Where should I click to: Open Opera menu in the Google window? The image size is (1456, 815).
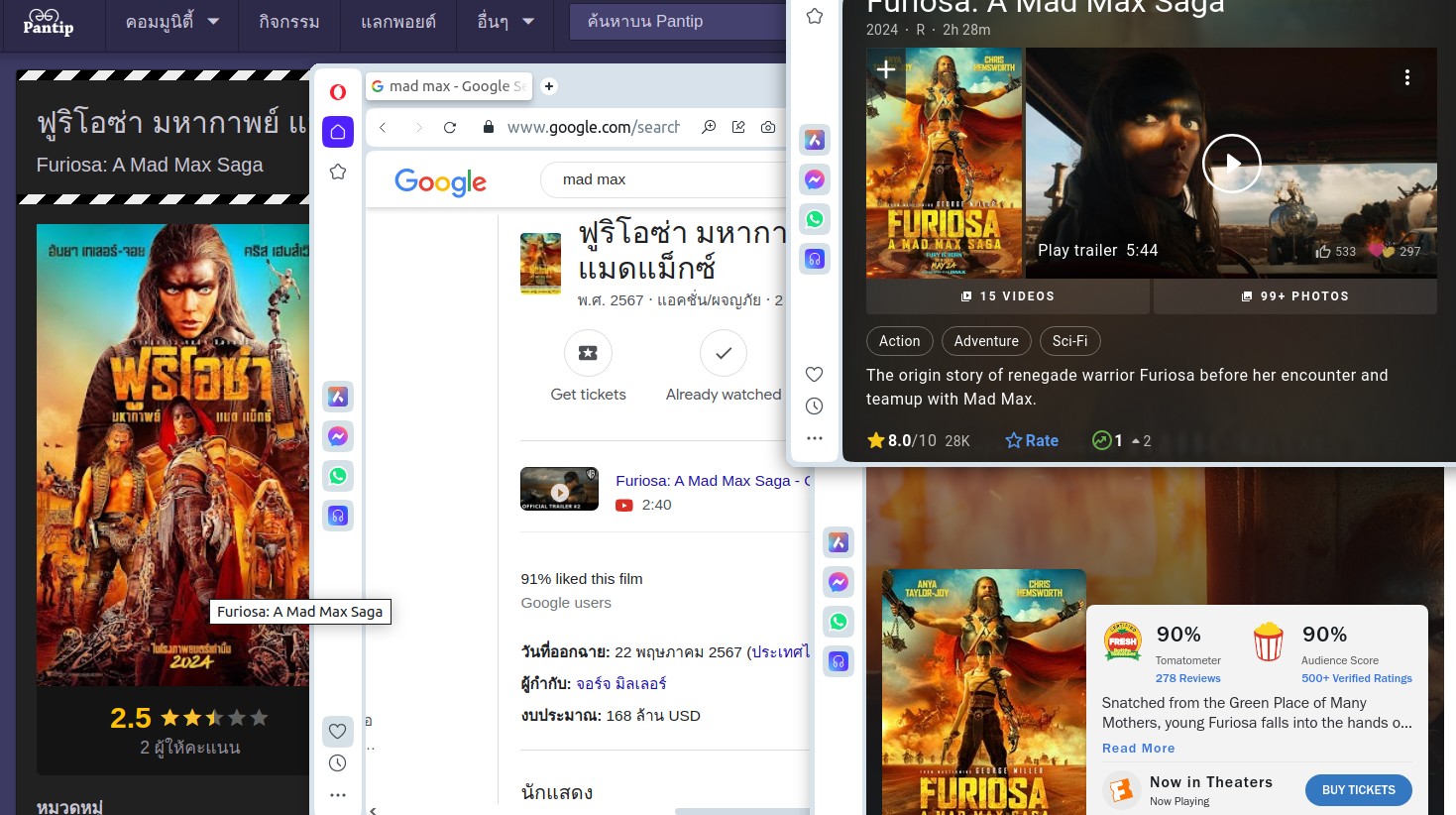click(x=338, y=92)
